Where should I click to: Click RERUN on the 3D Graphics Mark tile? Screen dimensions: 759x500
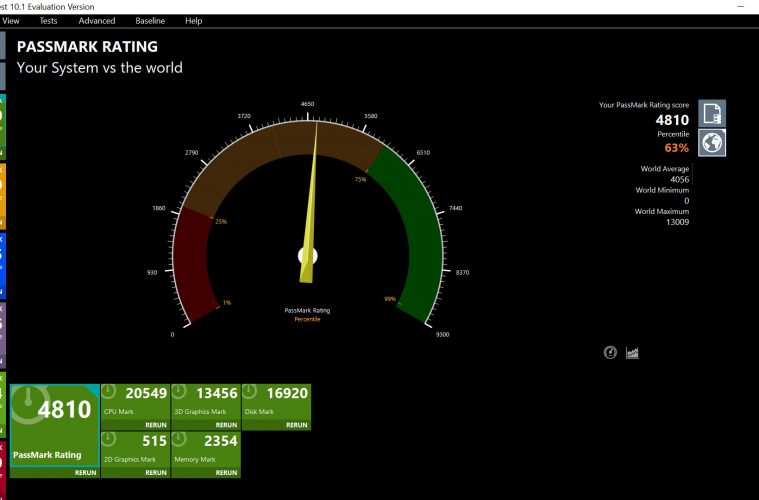click(226, 424)
